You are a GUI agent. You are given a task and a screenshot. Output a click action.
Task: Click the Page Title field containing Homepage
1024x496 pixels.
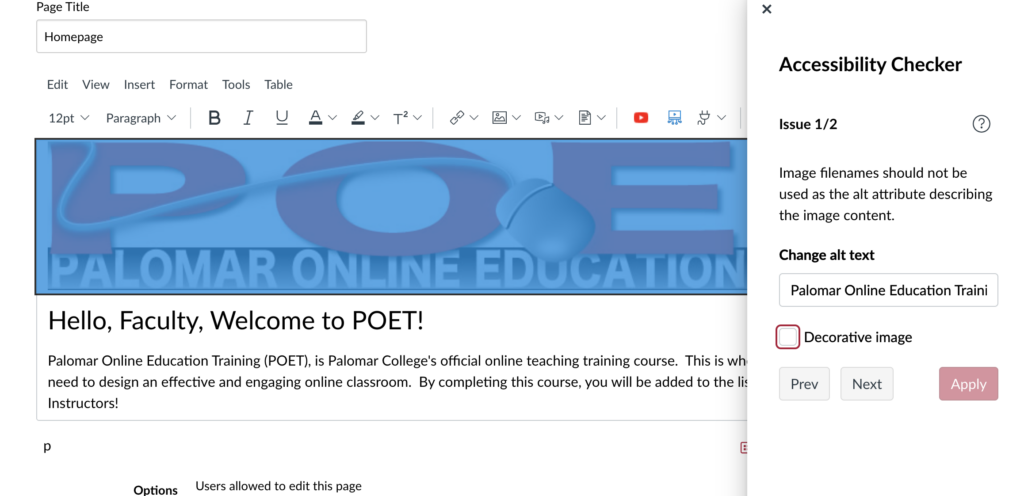(x=201, y=37)
